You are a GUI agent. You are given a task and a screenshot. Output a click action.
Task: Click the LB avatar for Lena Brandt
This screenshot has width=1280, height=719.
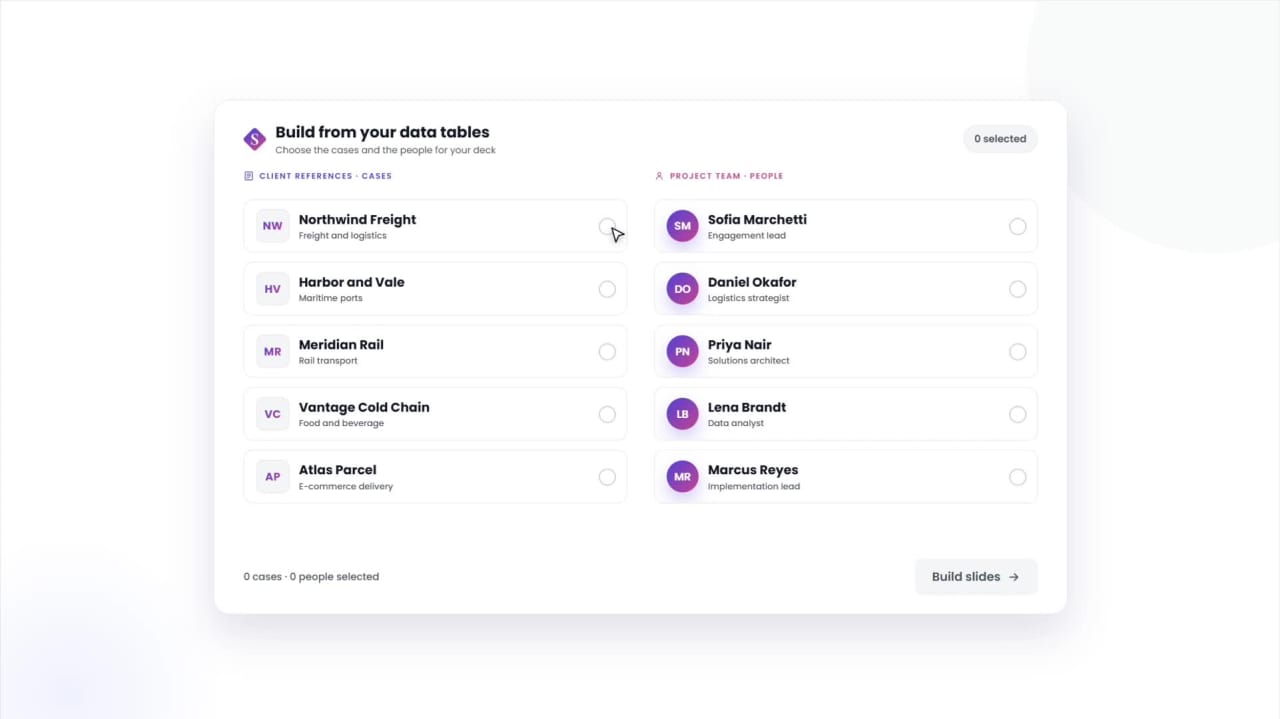point(682,414)
